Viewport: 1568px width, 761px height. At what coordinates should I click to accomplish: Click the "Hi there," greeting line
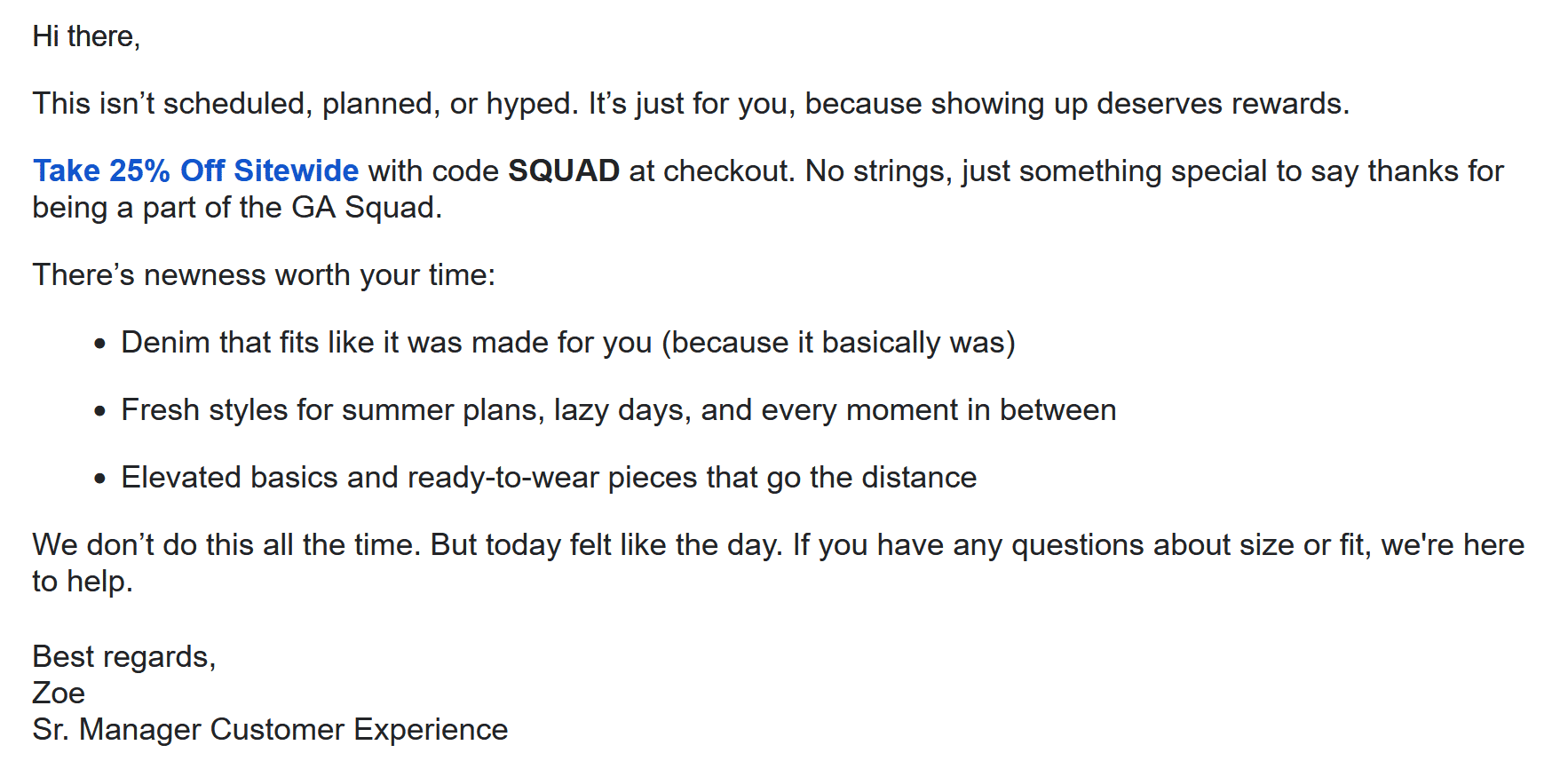(86, 36)
